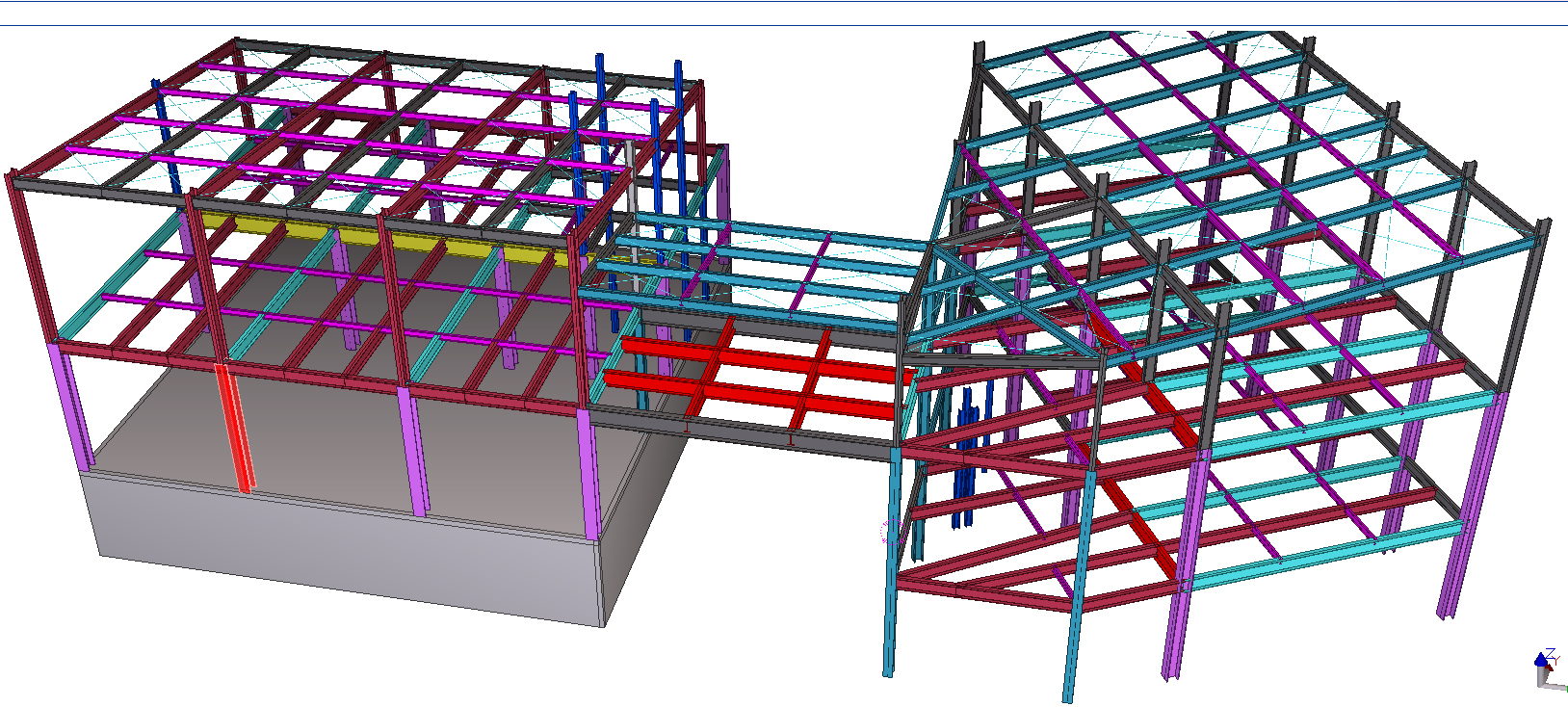Click the blue Z-axis arrow on the triad
The width and height of the screenshot is (1568, 707).
(1540, 660)
